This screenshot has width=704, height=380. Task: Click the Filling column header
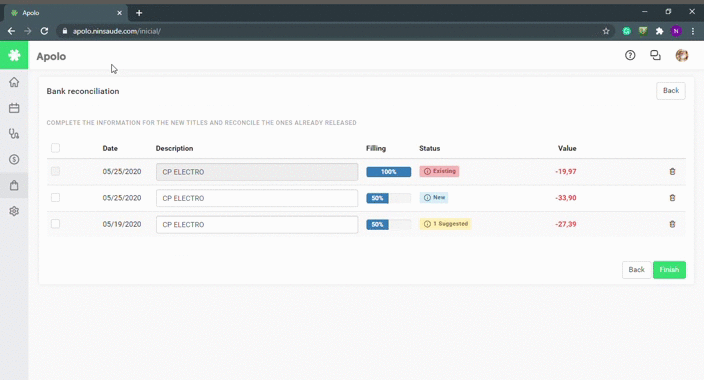(376, 148)
